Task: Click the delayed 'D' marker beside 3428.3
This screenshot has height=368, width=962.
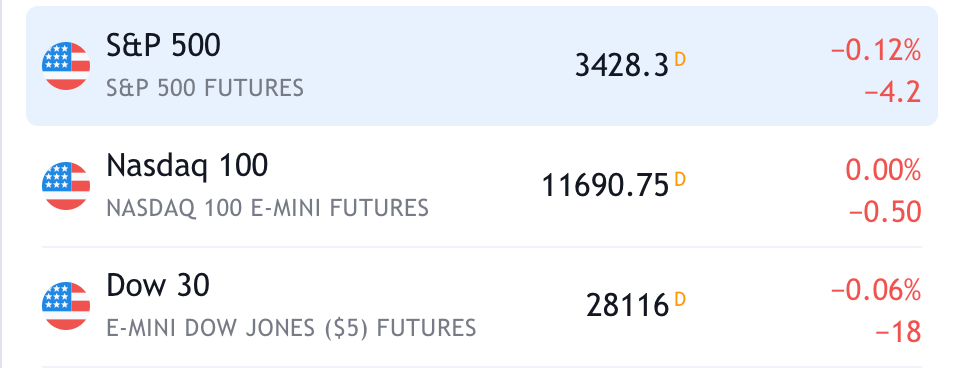Action: 680,59
